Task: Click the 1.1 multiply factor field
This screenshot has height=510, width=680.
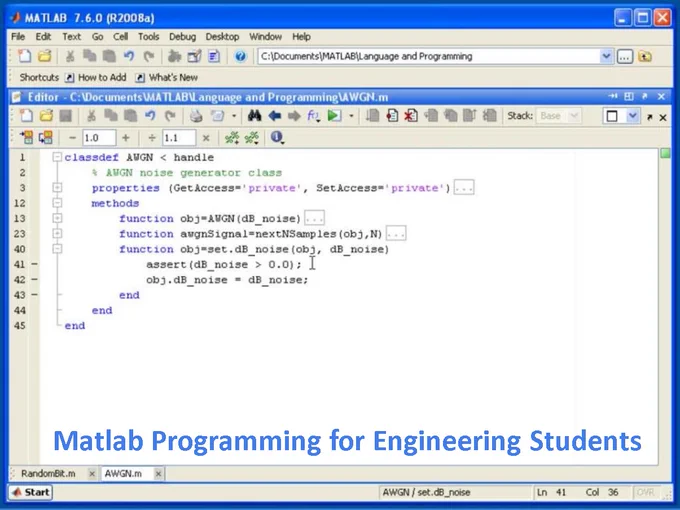Action: tap(179, 138)
